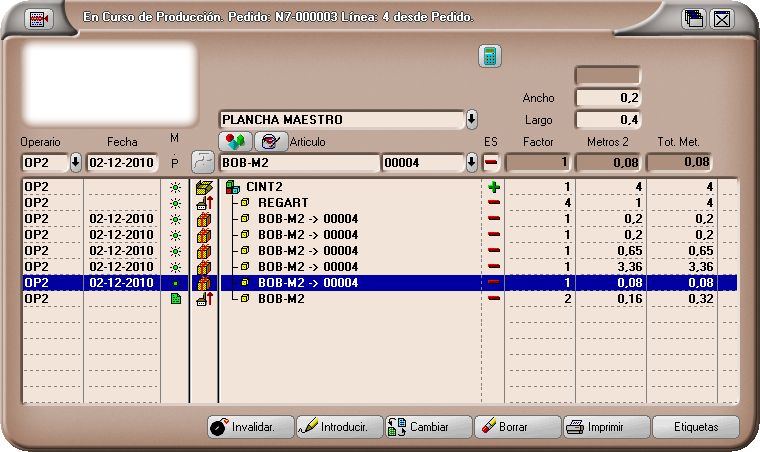Image resolution: width=760 pixels, height=452 pixels.
Task: Open the calculator icon
Action: (x=489, y=56)
